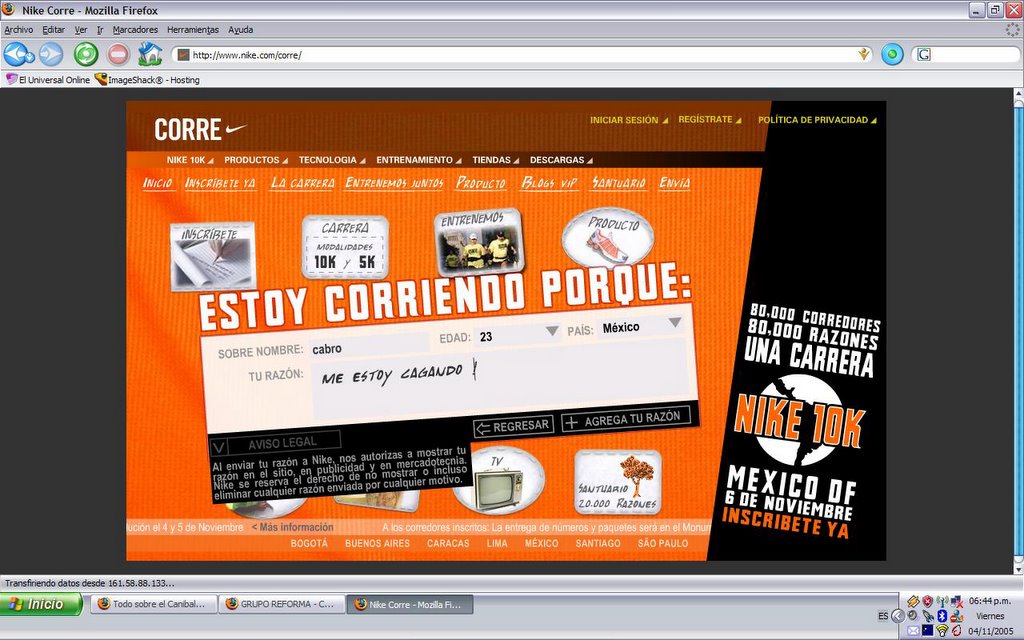The image size is (1024, 640).
Task: Open the Archivo menu
Action: click(x=18, y=29)
